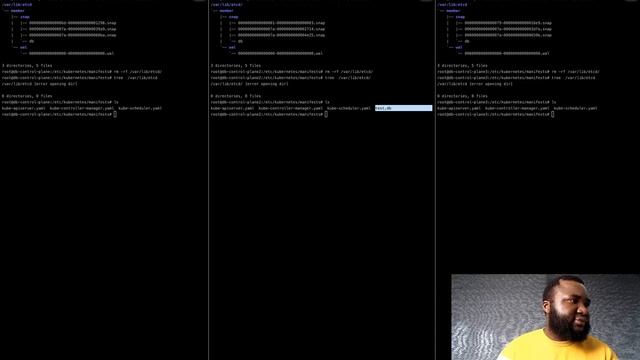Click the 'rm -rf /var/lib/etcd/' command in middle pane
The image size is (640, 360).
tap(349, 72)
